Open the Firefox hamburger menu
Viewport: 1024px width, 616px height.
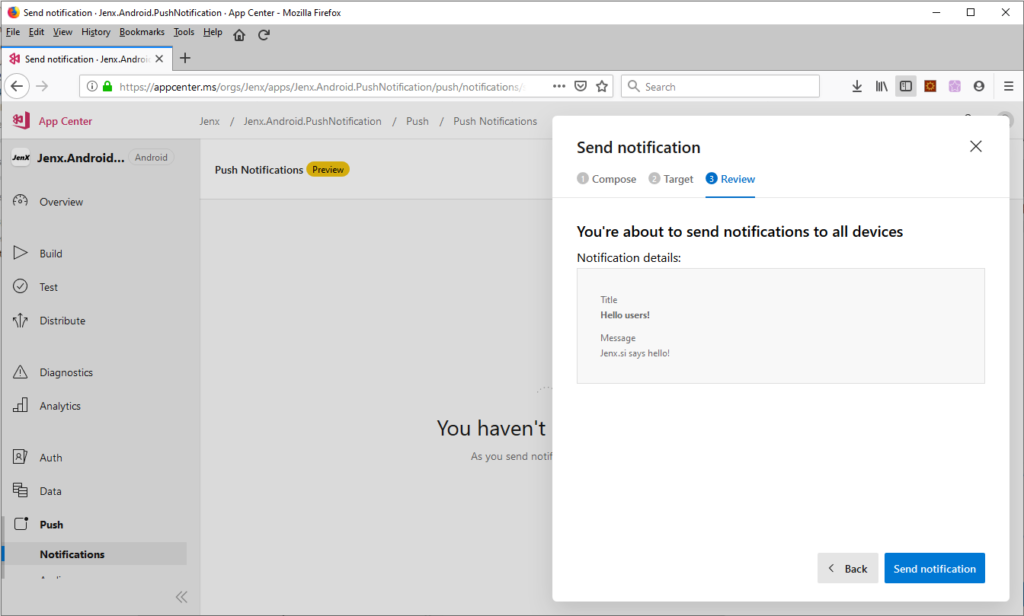pyautogui.click(x=1009, y=86)
